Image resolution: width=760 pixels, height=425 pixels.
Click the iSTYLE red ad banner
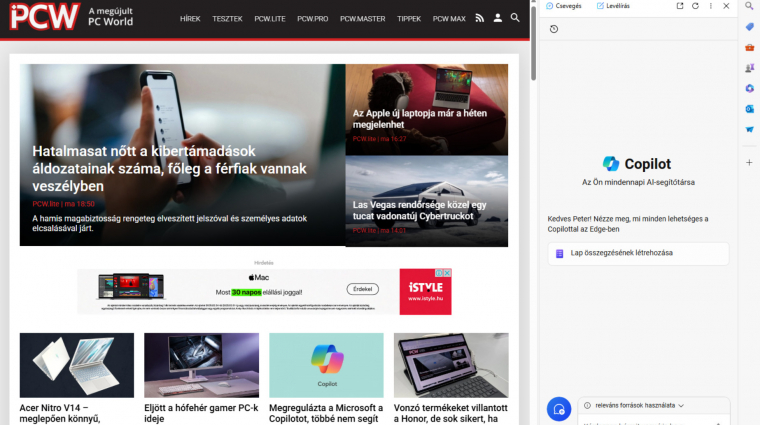pyautogui.click(x=425, y=292)
